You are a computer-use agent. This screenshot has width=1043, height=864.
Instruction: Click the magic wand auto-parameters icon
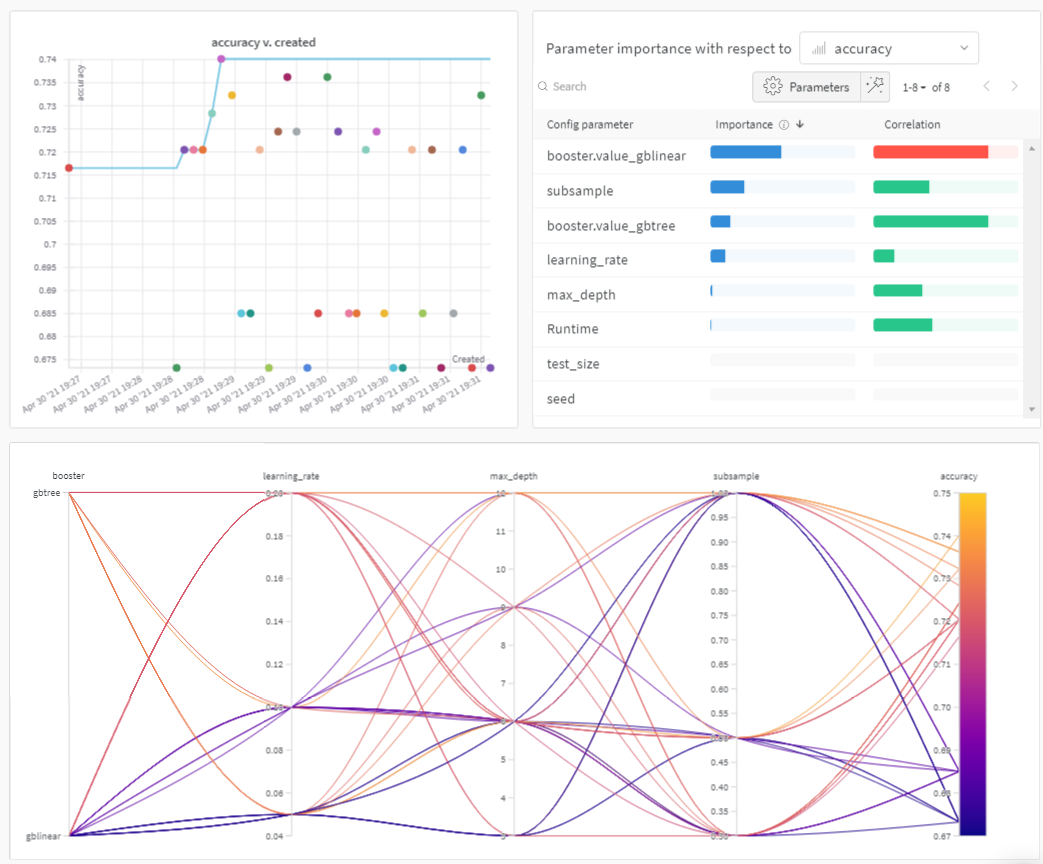(875, 87)
